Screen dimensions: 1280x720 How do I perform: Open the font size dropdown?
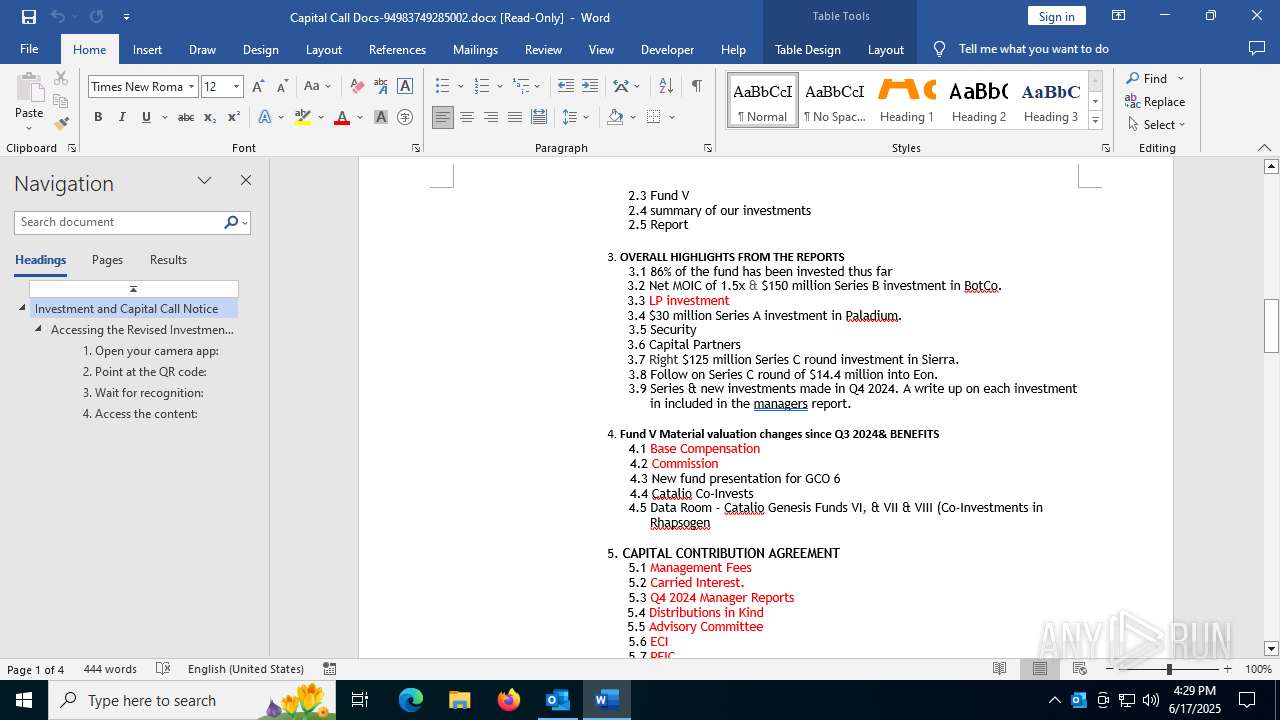237,87
